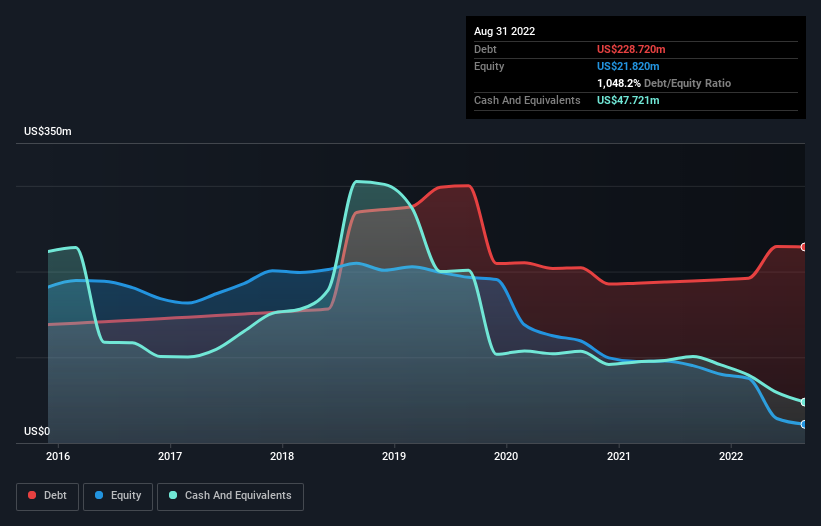Click the Equity label in tooltip

point(489,66)
